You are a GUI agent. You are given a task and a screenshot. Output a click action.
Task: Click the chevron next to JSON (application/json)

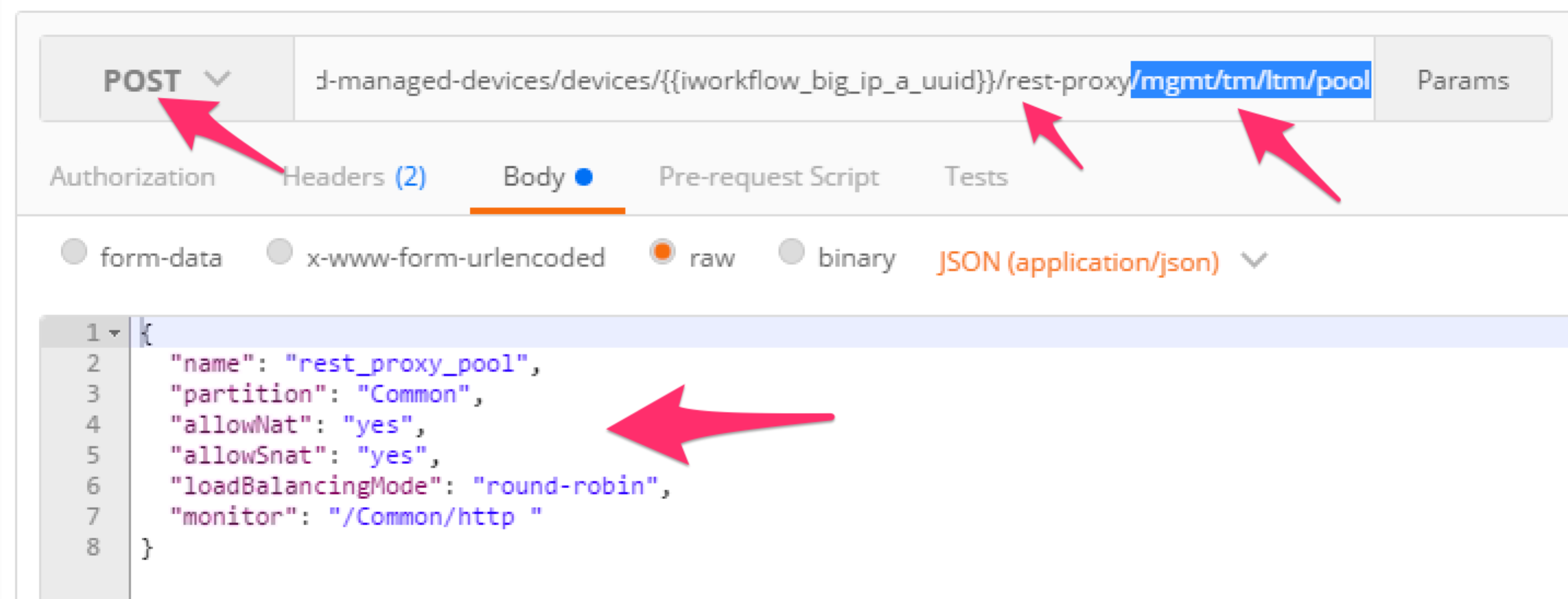1254,261
